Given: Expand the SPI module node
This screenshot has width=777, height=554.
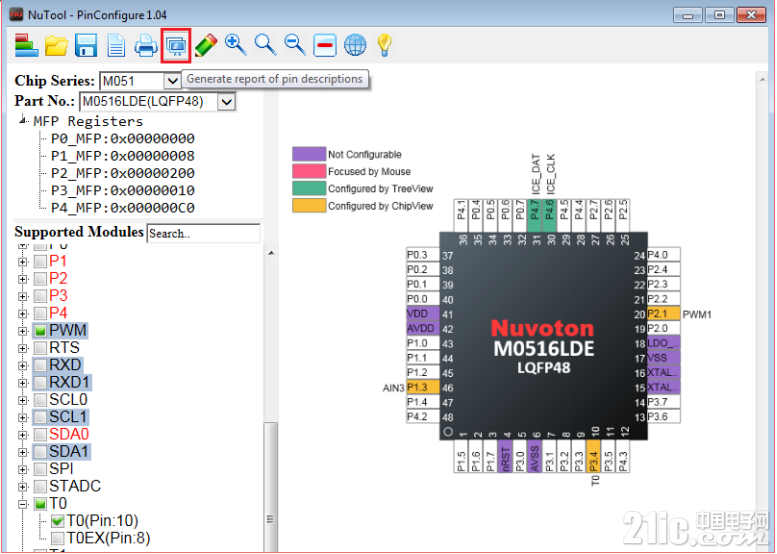Looking at the screenshot, I should (x=23, y=469).
